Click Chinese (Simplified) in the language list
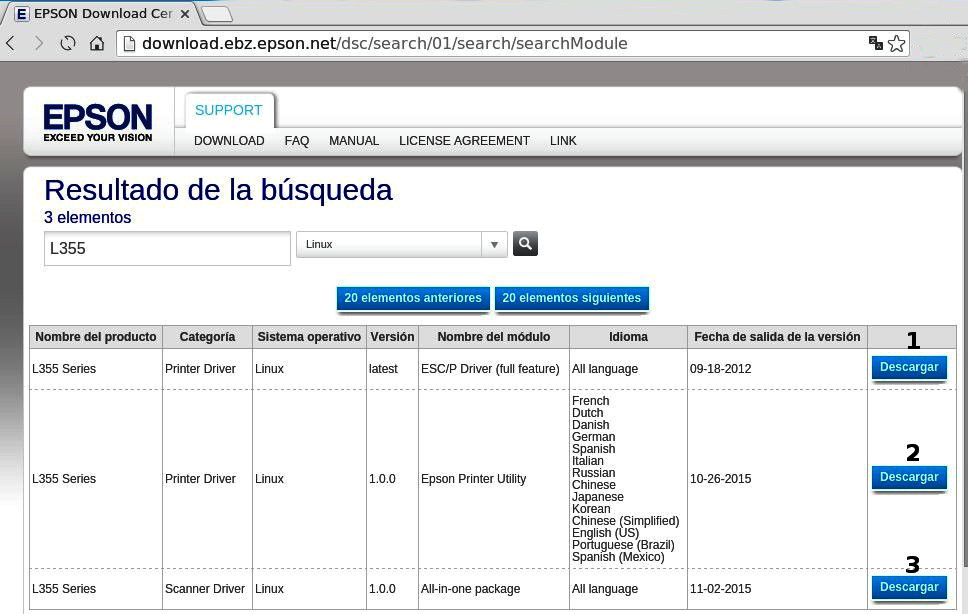This screenshot has height=614, width=968. (625, 521)
